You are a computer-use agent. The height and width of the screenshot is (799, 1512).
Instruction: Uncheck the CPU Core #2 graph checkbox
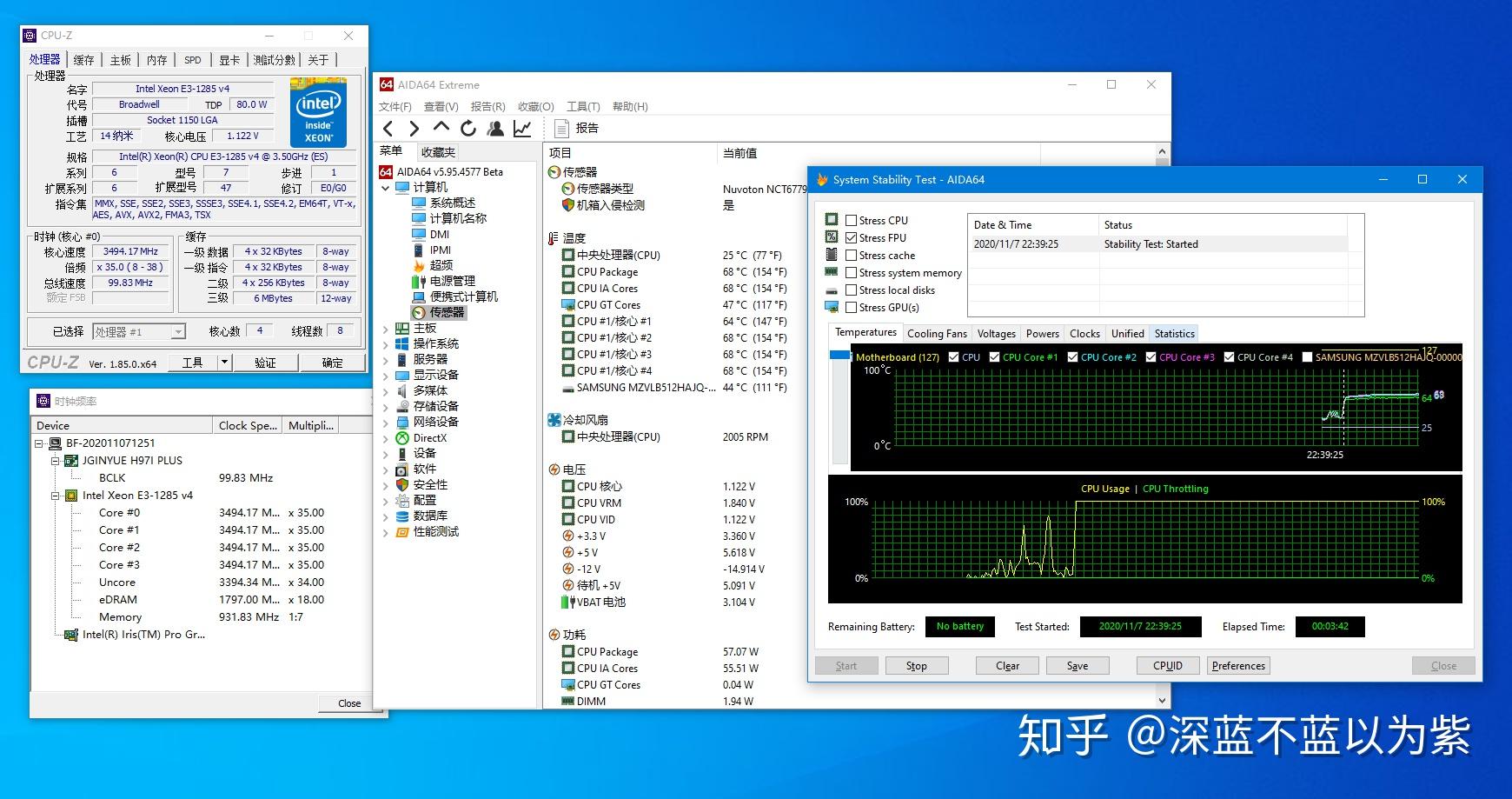tap(1071, 356)
